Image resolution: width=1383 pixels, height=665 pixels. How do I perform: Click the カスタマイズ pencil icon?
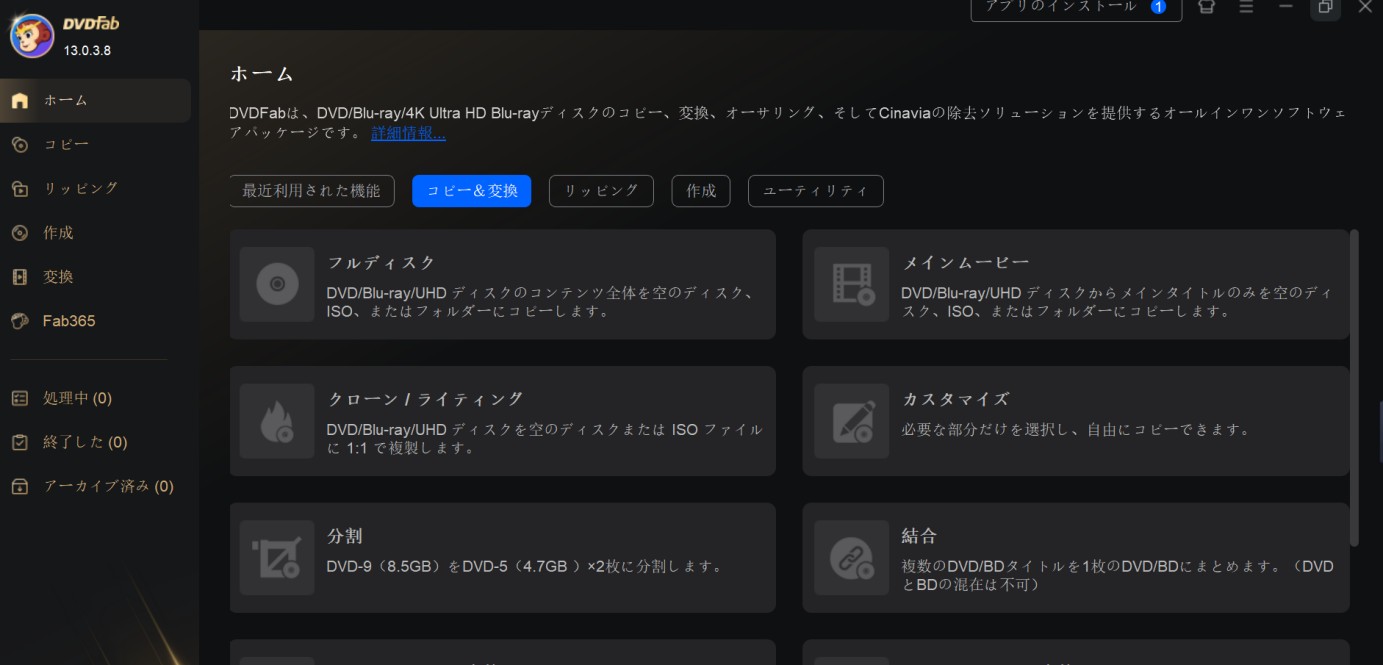coord(851,421)
